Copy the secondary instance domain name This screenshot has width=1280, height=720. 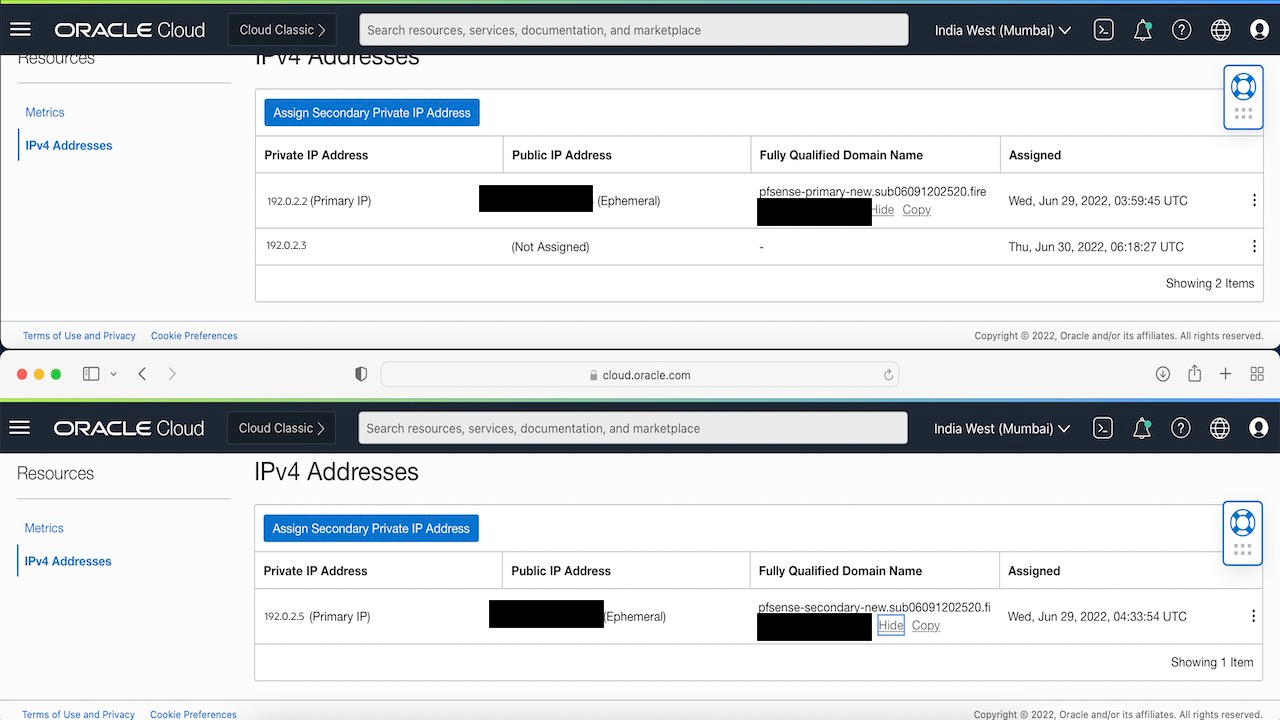pos(925,624)
